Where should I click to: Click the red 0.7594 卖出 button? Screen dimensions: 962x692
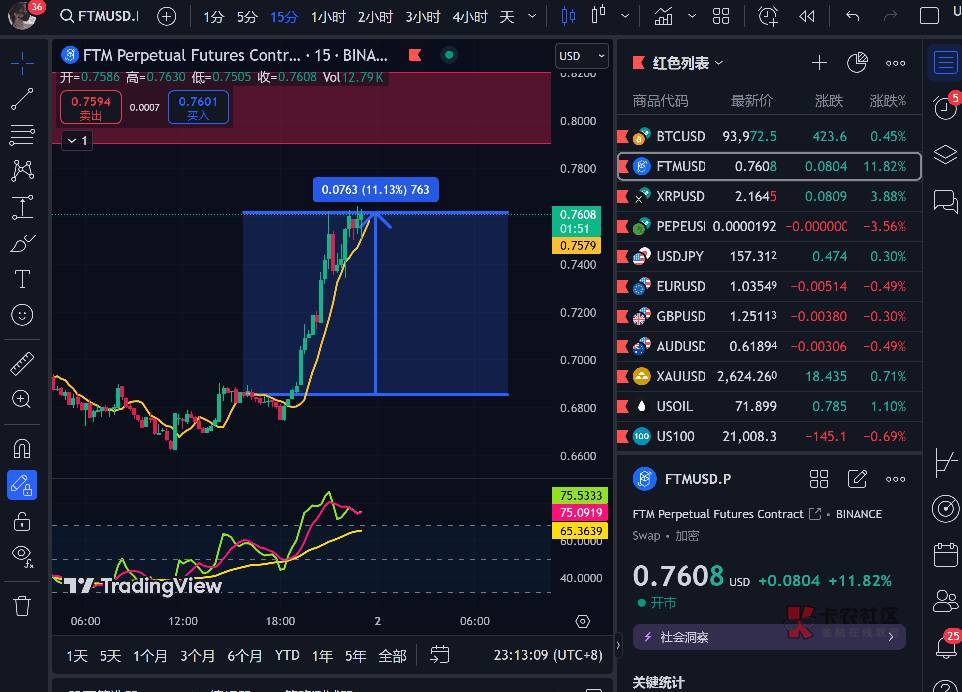[x=91, y=107]
